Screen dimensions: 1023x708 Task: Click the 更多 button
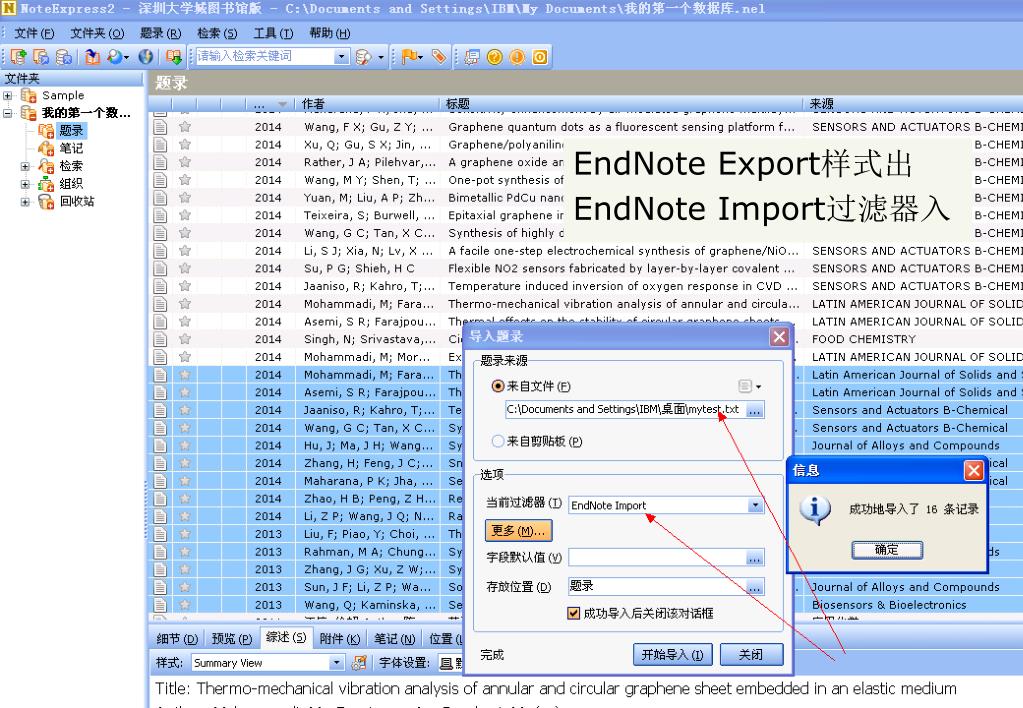click(x=518, y=531)
